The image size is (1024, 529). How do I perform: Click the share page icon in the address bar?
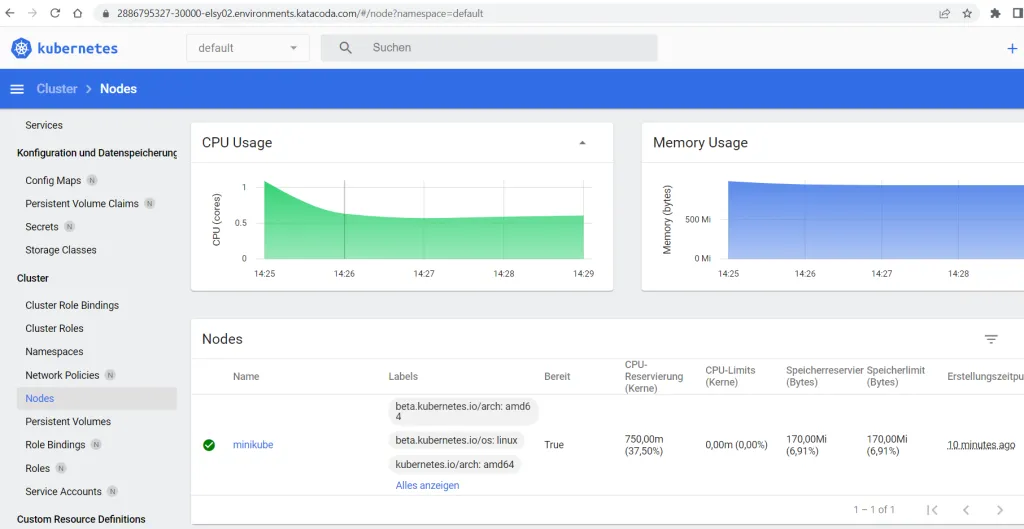pos(944,13)
